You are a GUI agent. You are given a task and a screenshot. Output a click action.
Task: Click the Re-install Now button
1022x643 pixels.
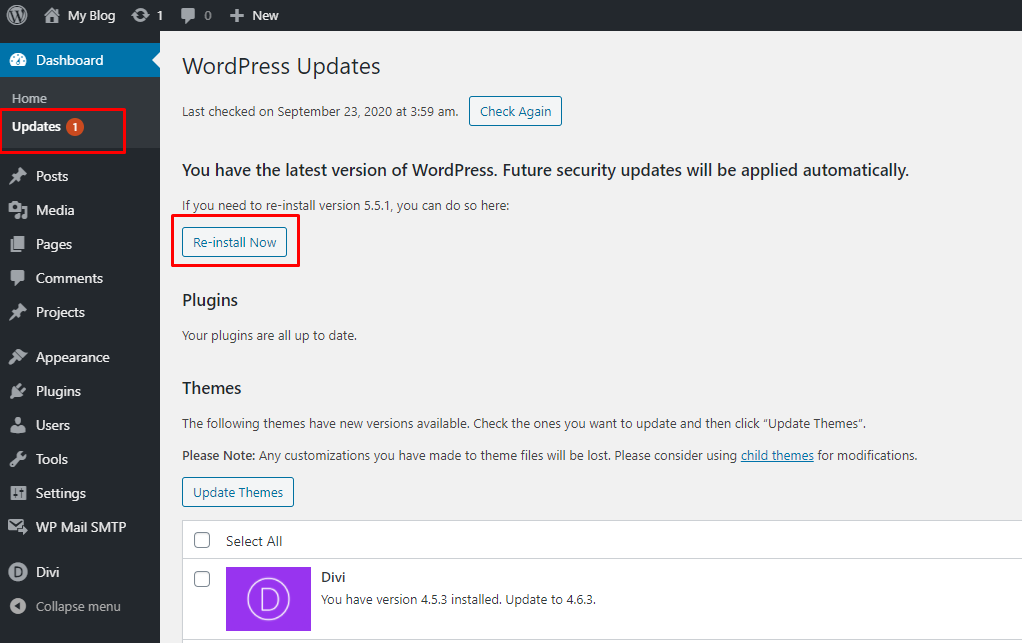pos(235,243)
